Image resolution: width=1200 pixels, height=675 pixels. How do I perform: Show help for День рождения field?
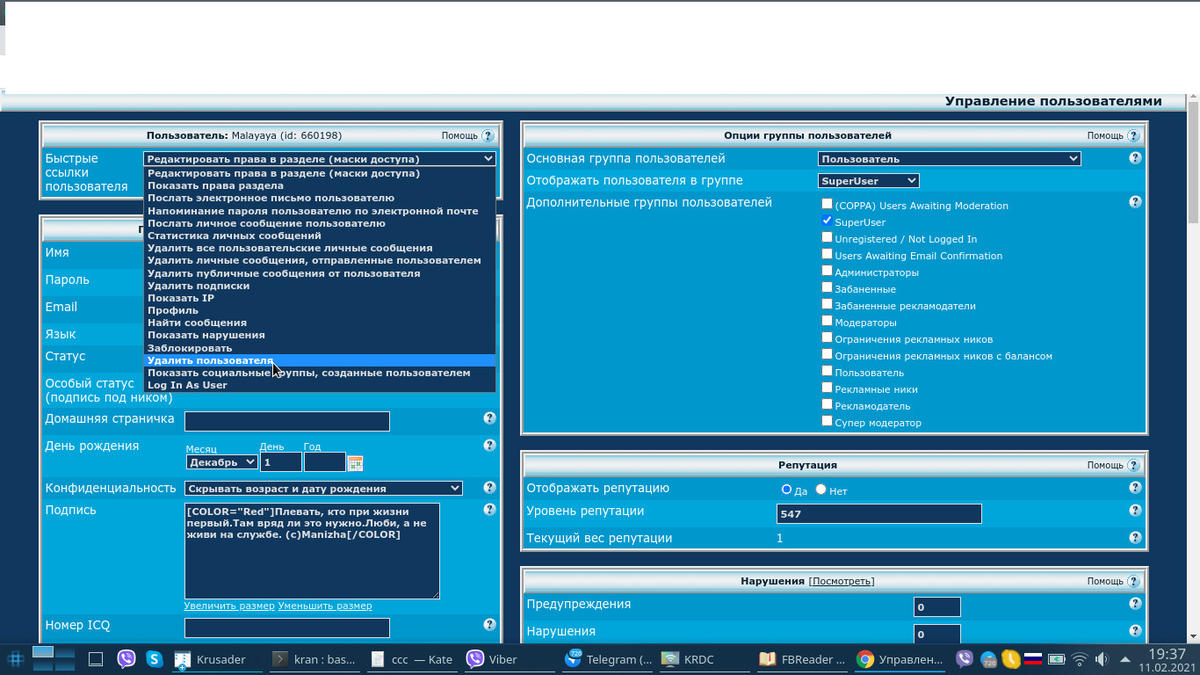[x=490, y=446]
